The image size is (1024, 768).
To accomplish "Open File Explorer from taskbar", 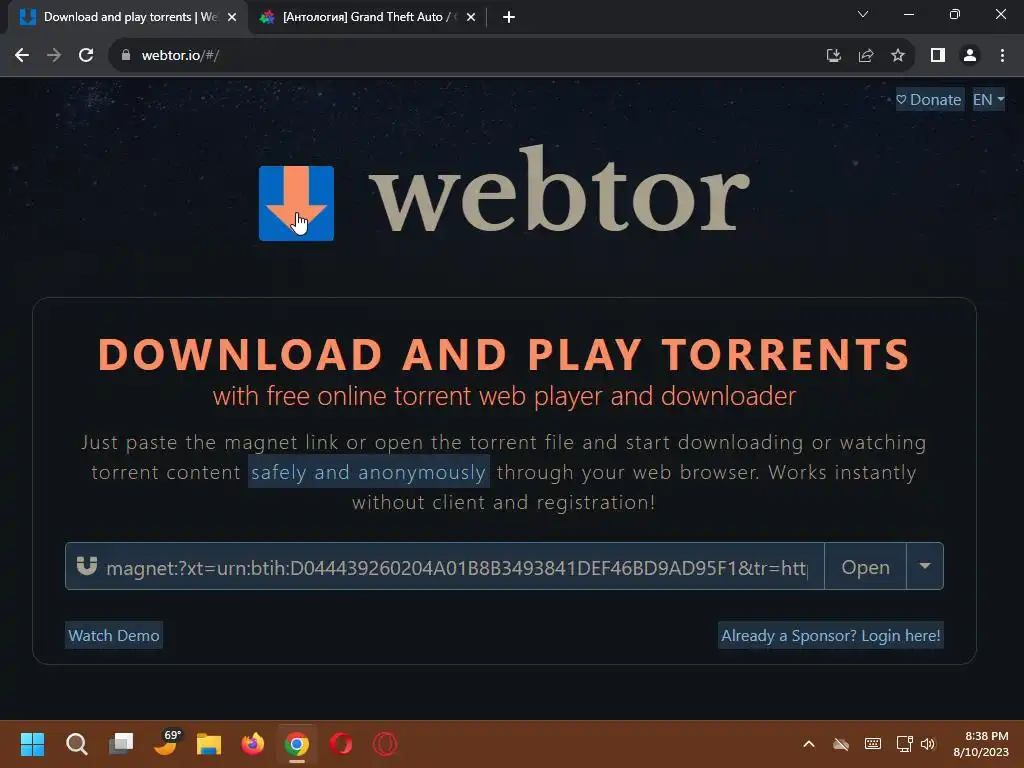I will pos(209,744).
